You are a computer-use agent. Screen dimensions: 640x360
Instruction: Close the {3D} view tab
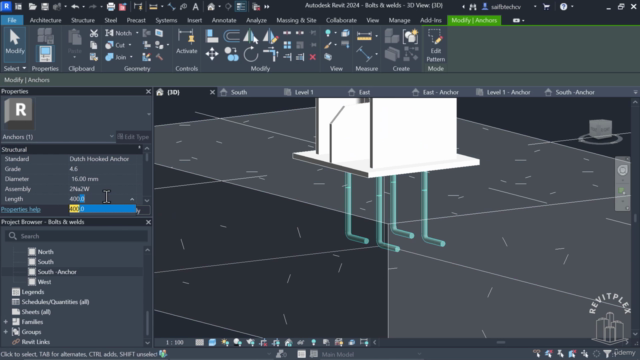tap(212, 92)
